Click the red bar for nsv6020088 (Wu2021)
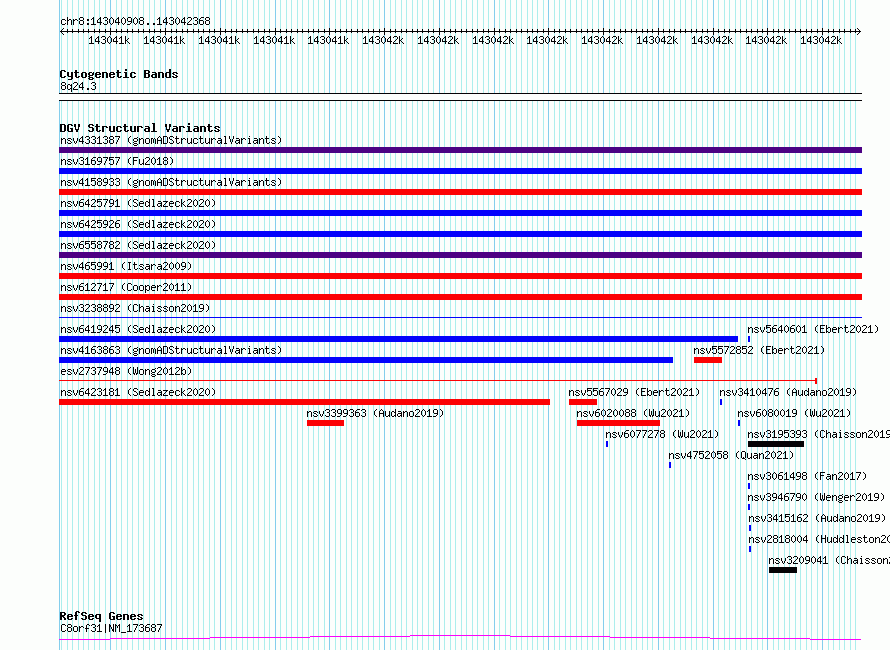The image size is (890, 650). tap(618, 423)
